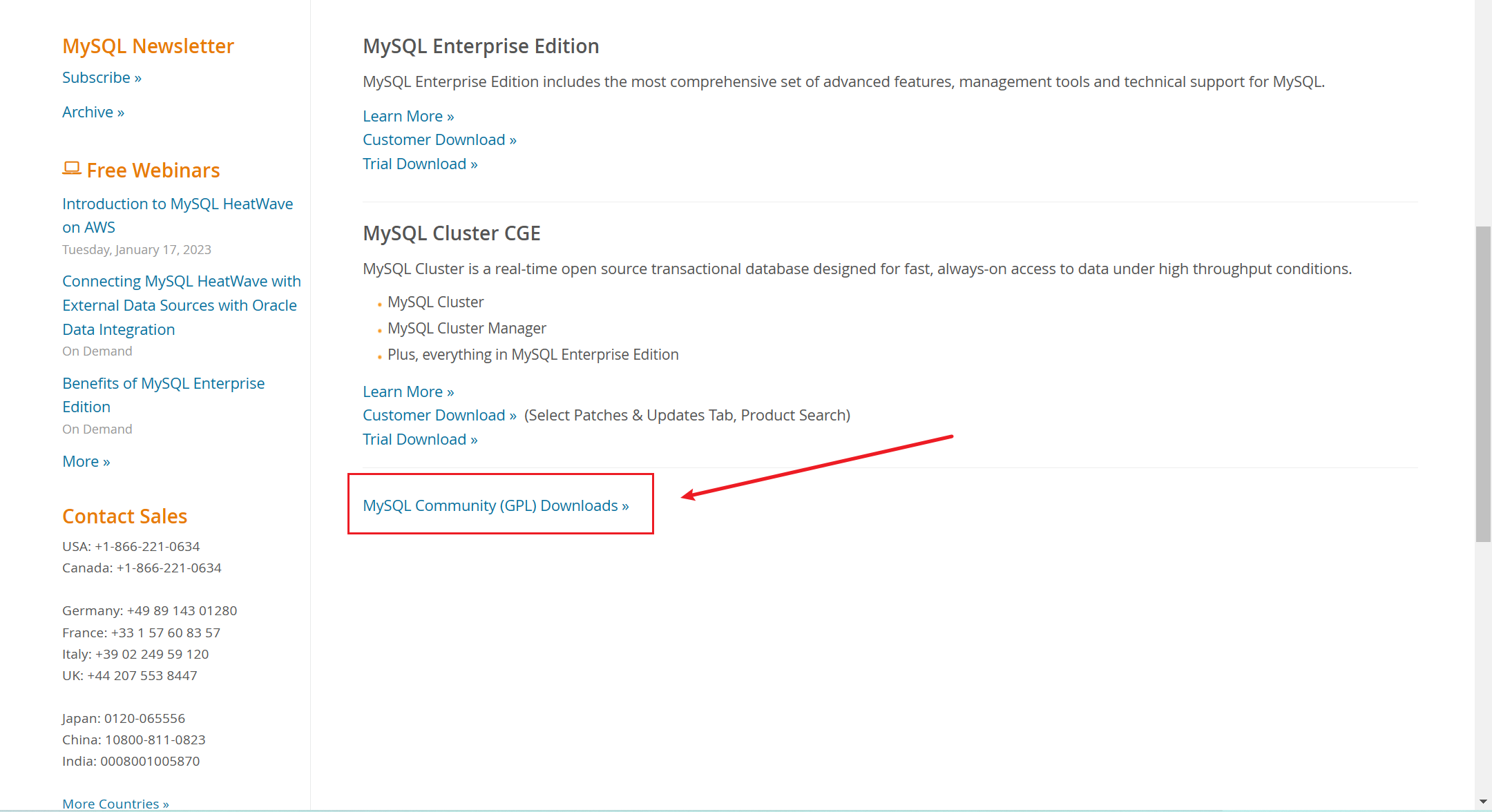
Task: Open Benefits of MySQL Enterprise Edition webinar
Action: [163, 394]
